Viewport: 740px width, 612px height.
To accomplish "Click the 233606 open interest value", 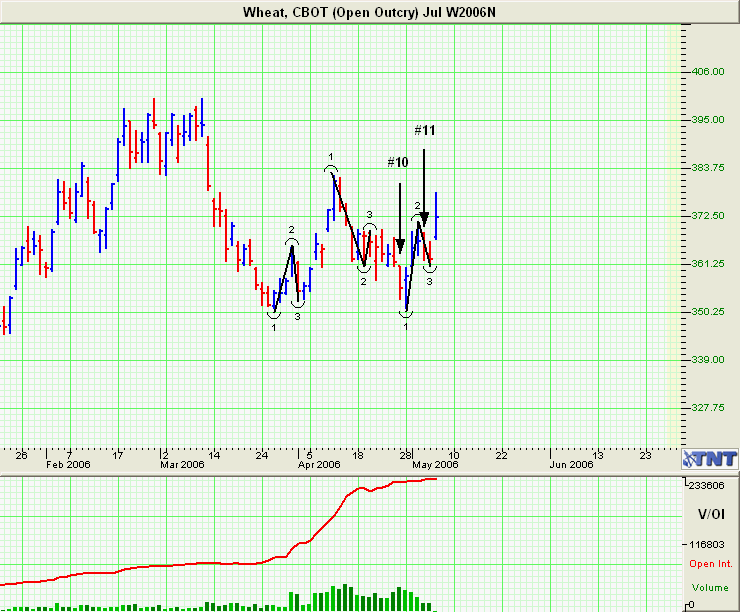I will pos(706,486).
